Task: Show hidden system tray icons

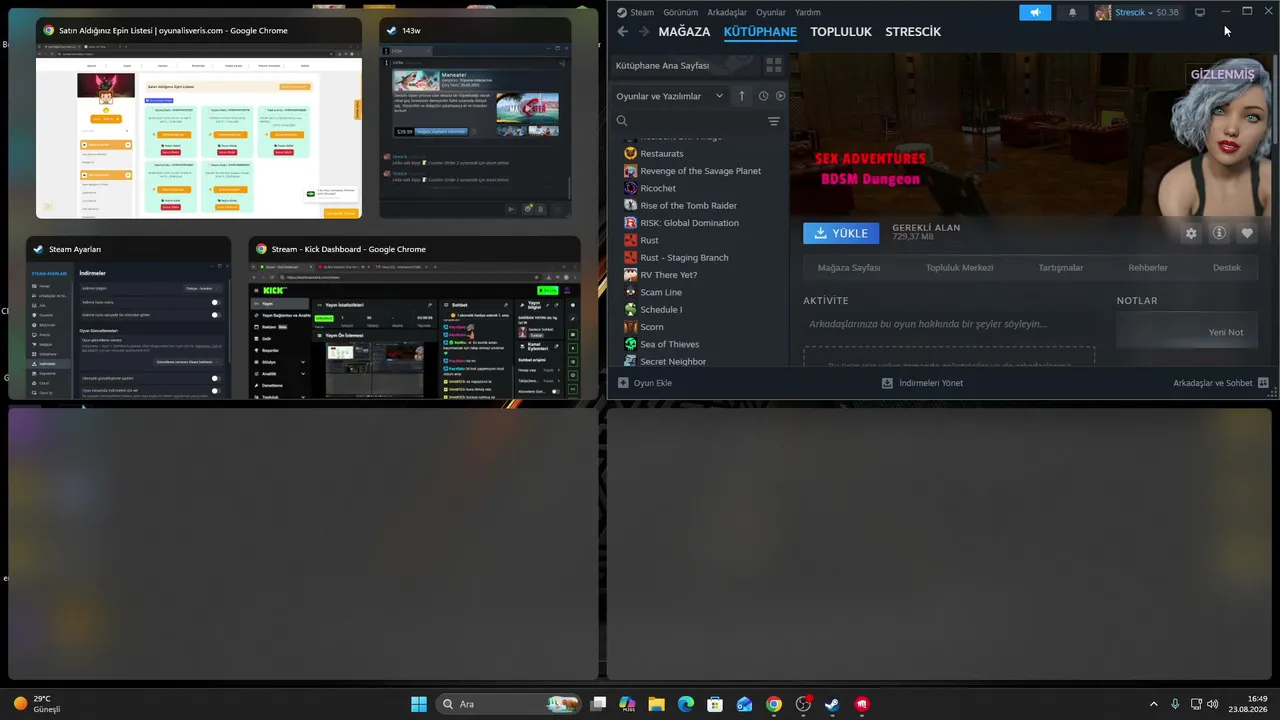Action: coord(1153,704)
